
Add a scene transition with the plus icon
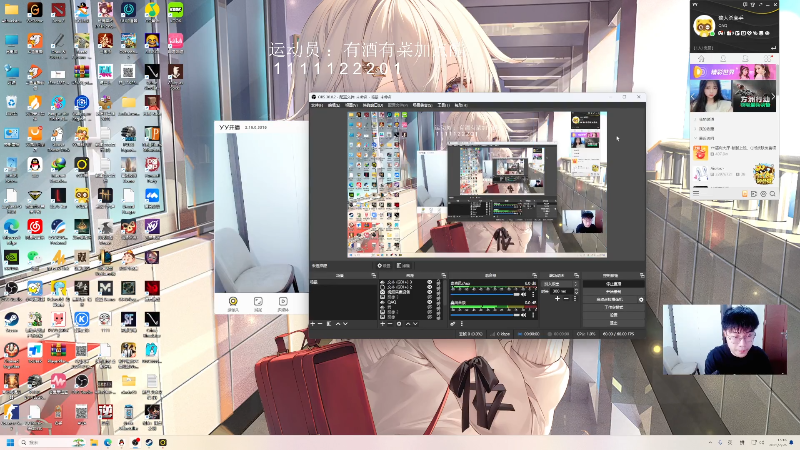tap(558, 299)
